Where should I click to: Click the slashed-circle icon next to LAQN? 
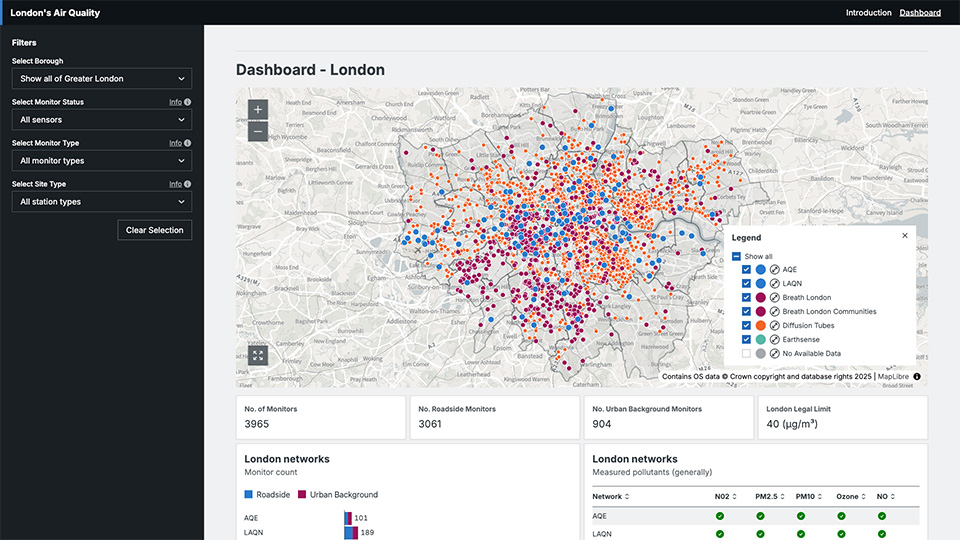[x=774, y=283]
